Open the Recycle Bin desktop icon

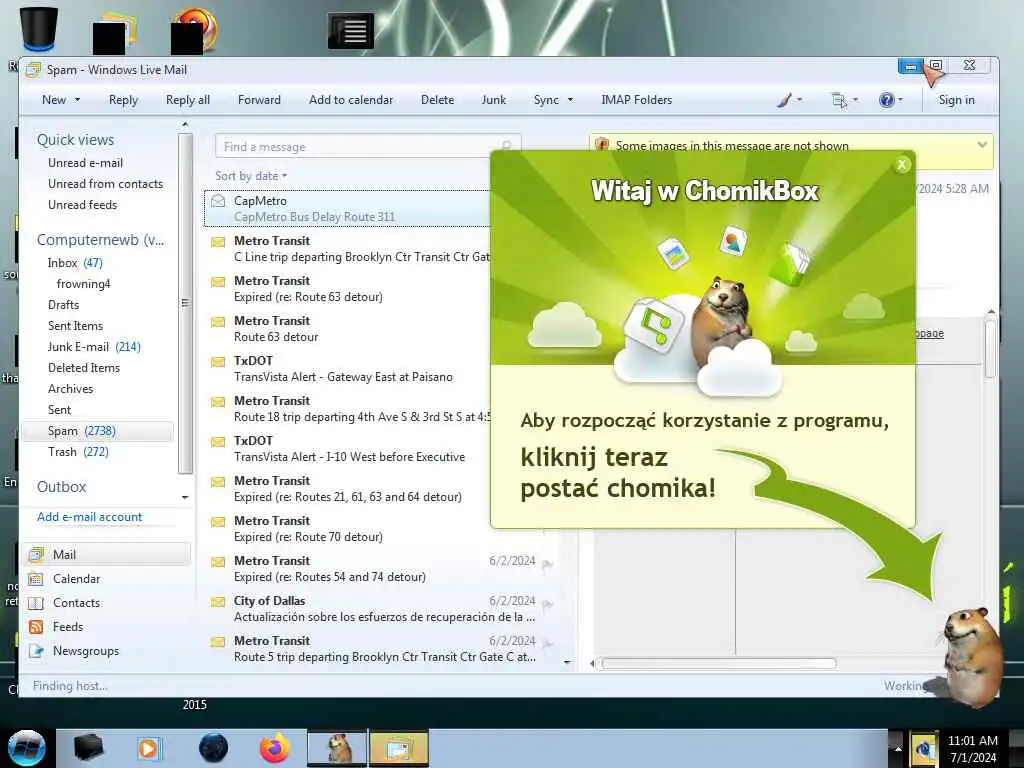pos(39,28)
